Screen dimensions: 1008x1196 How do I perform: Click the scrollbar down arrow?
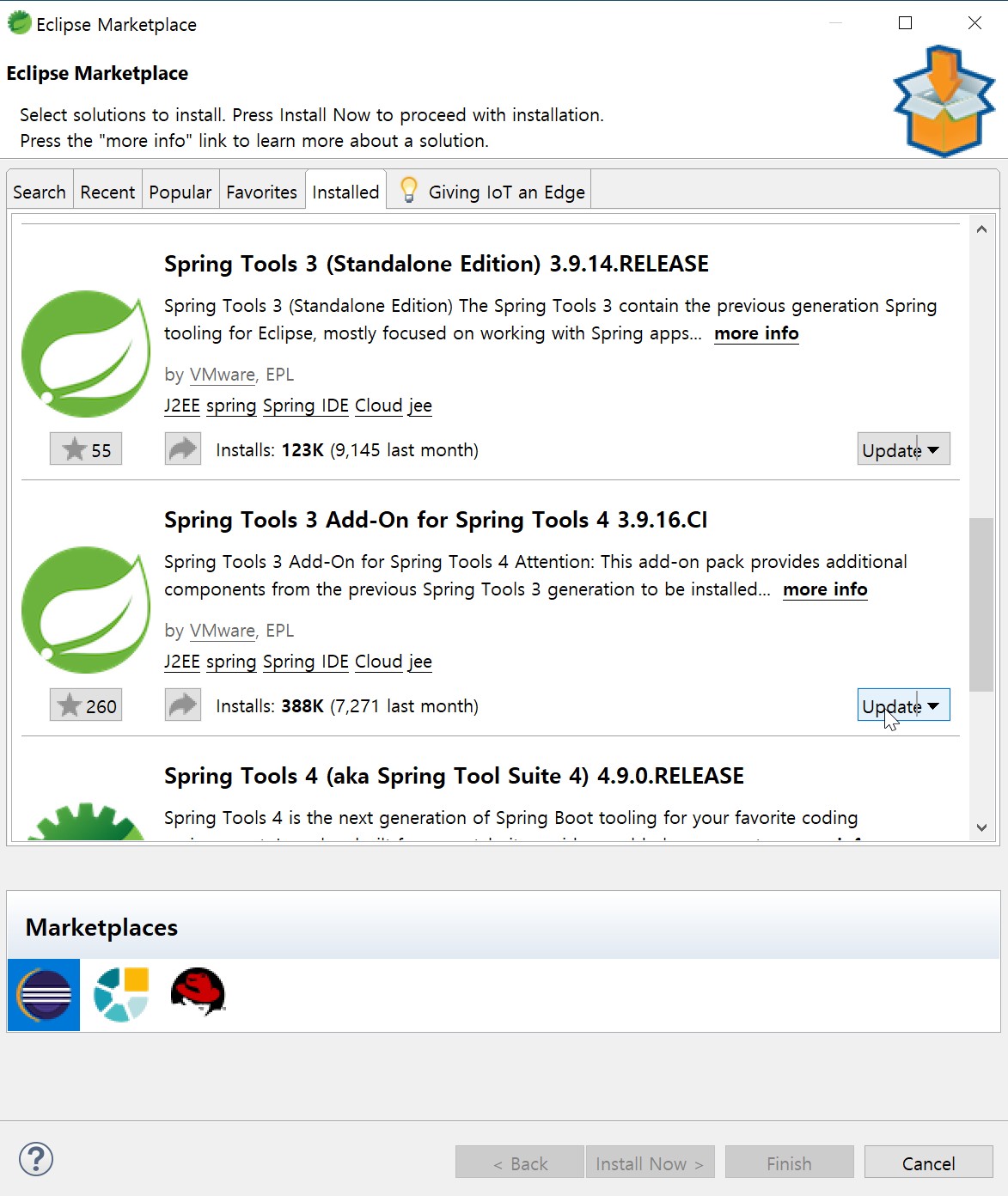[981, 827]
